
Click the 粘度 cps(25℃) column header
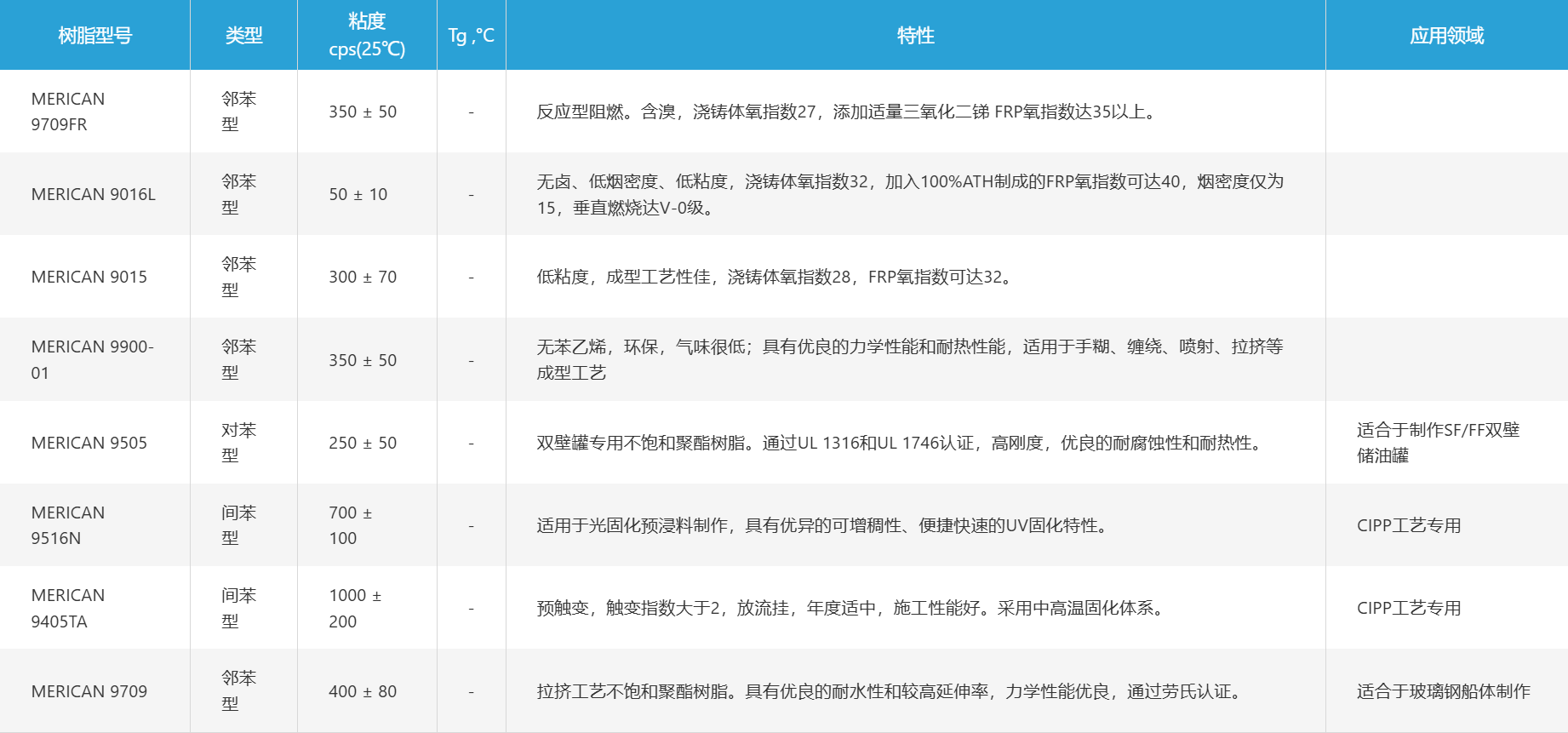pos(367,35)
